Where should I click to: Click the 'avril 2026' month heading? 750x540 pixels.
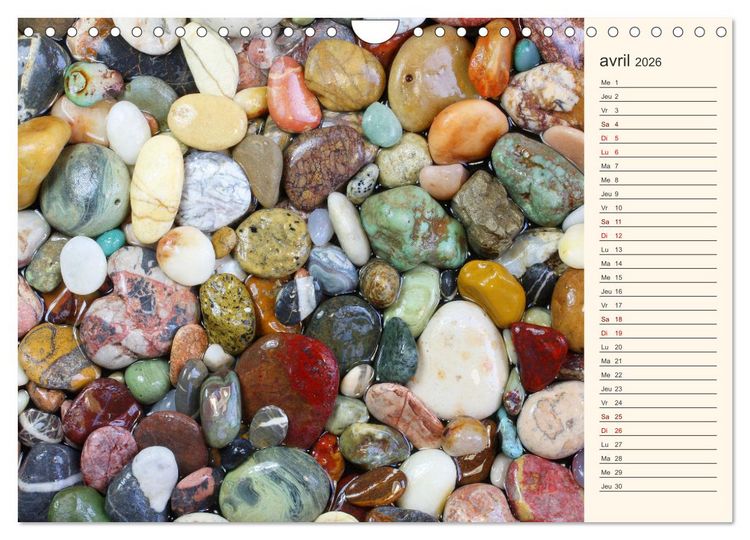[630, 61]
